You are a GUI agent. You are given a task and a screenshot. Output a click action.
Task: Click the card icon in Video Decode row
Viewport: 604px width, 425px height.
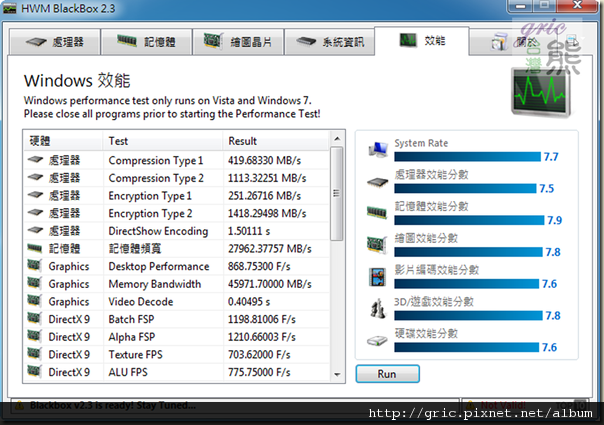34,301
